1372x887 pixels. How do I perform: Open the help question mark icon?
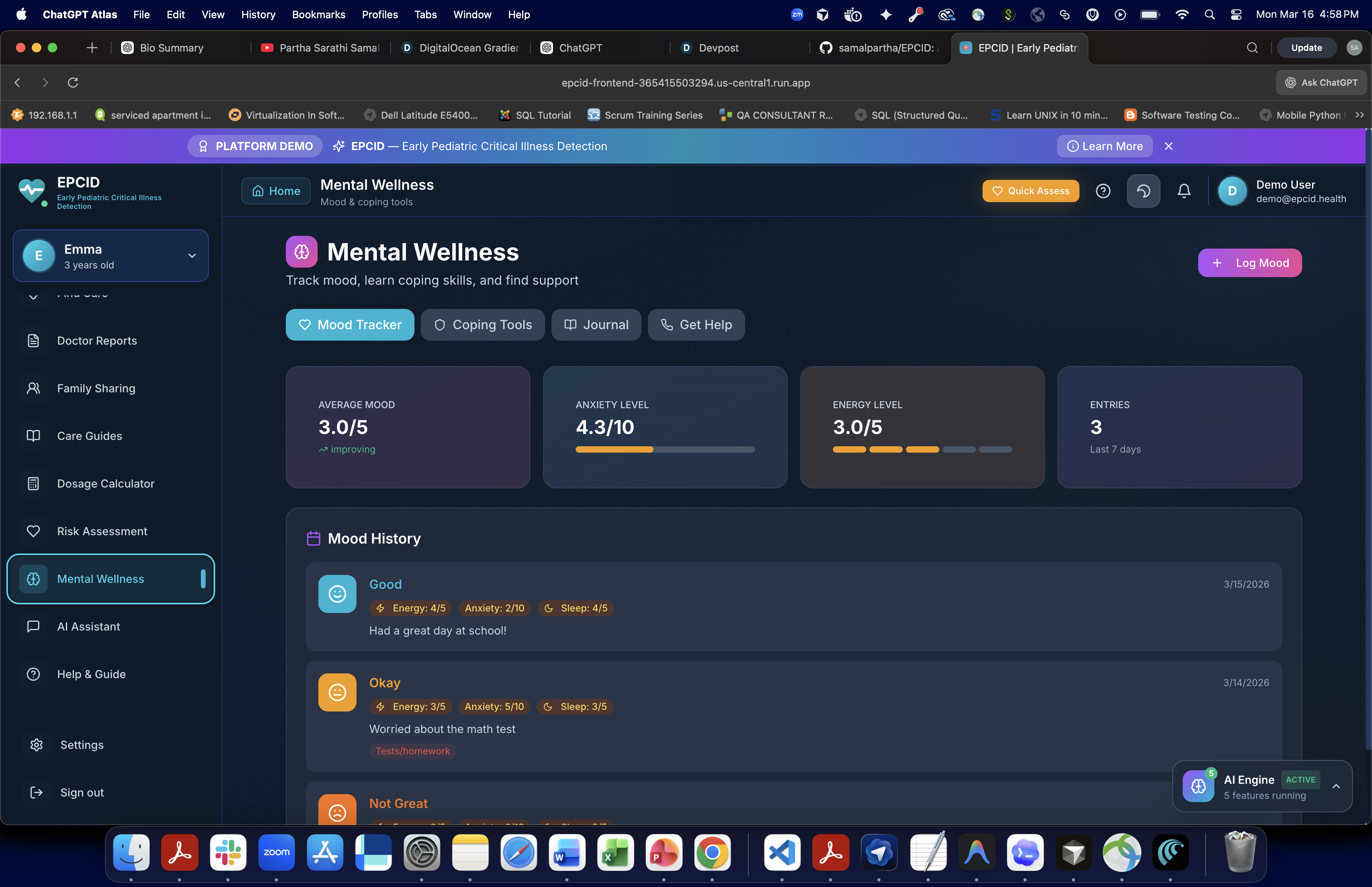(1102, 191)
